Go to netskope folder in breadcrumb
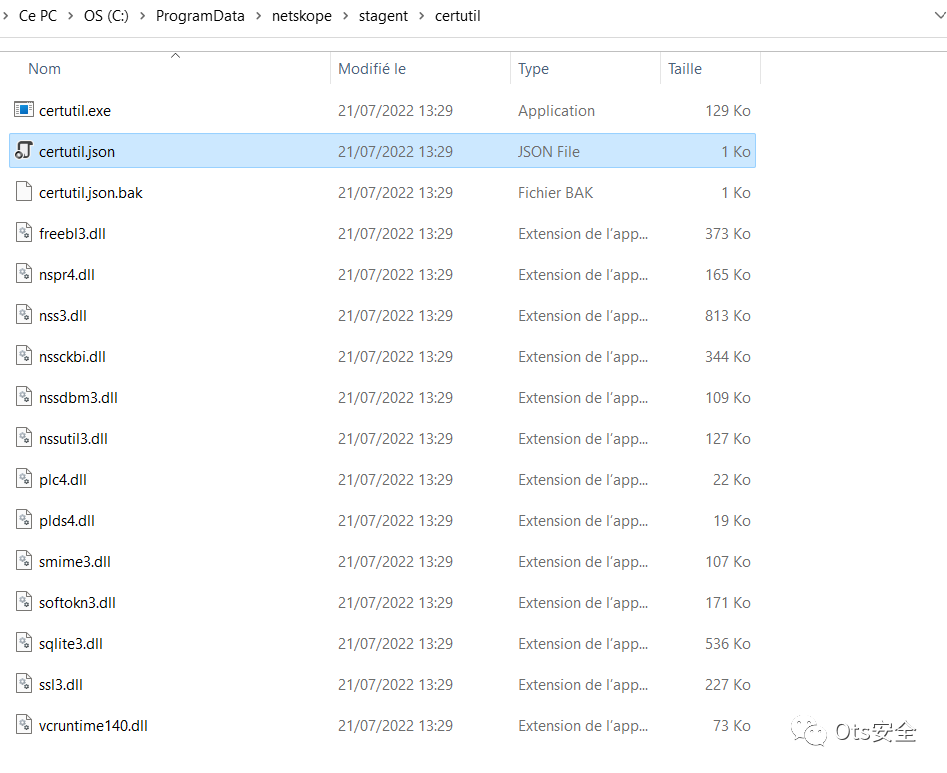Image resolution: width=947 pixels, height=773 pixels. click(301, 16)
